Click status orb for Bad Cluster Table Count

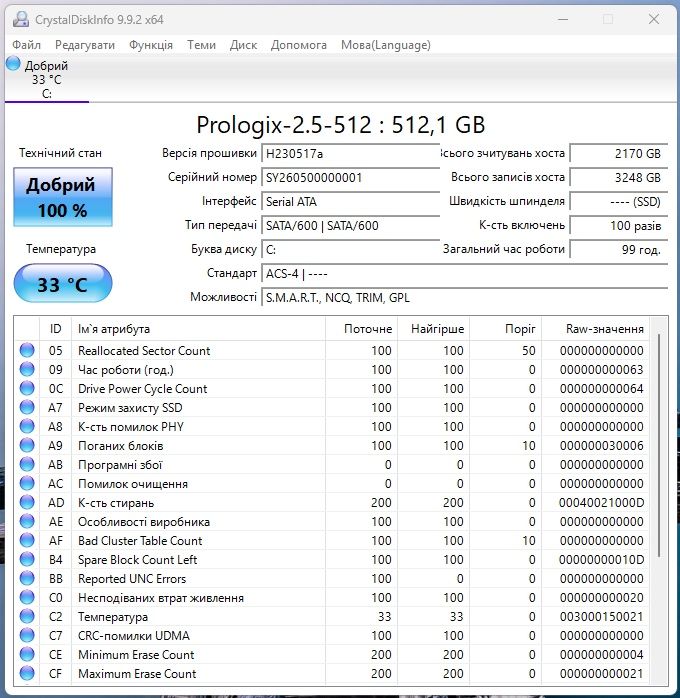coord(27,540)
